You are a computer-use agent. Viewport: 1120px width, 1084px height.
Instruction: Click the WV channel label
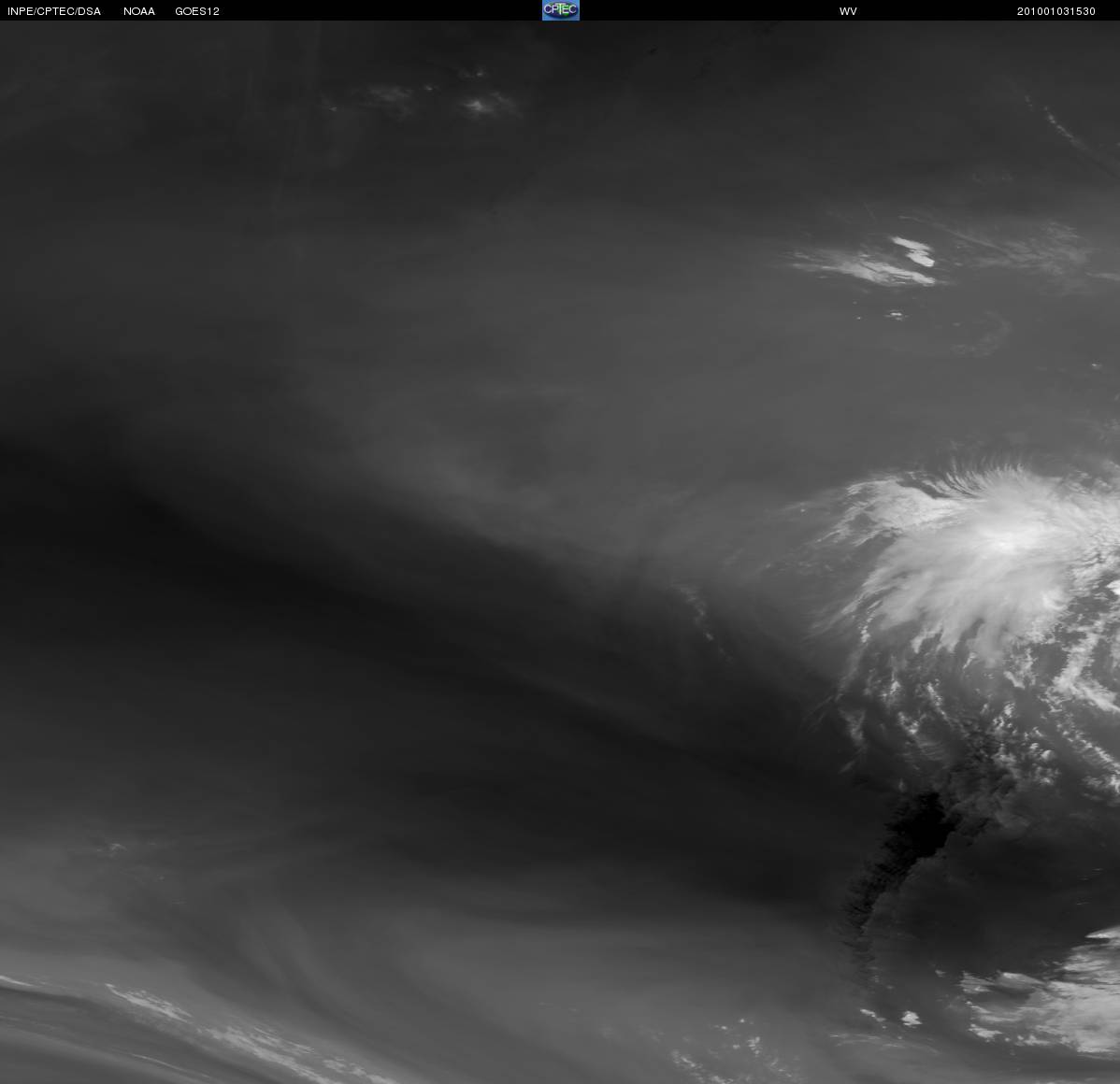tap(848, 11)
